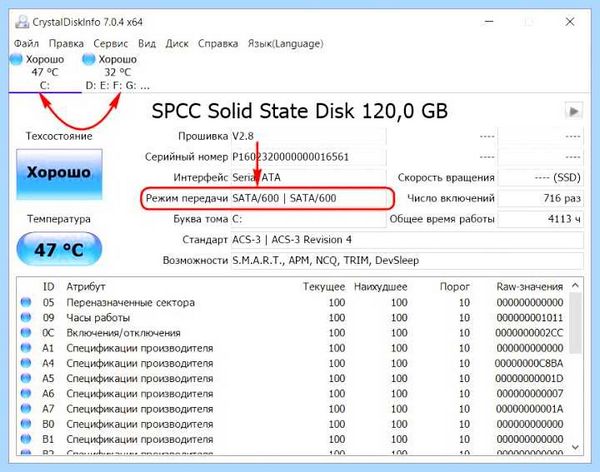The image size is (600, 472).
Task: Select the D: E: F: G: disk tab
Action: coord(117,72)
